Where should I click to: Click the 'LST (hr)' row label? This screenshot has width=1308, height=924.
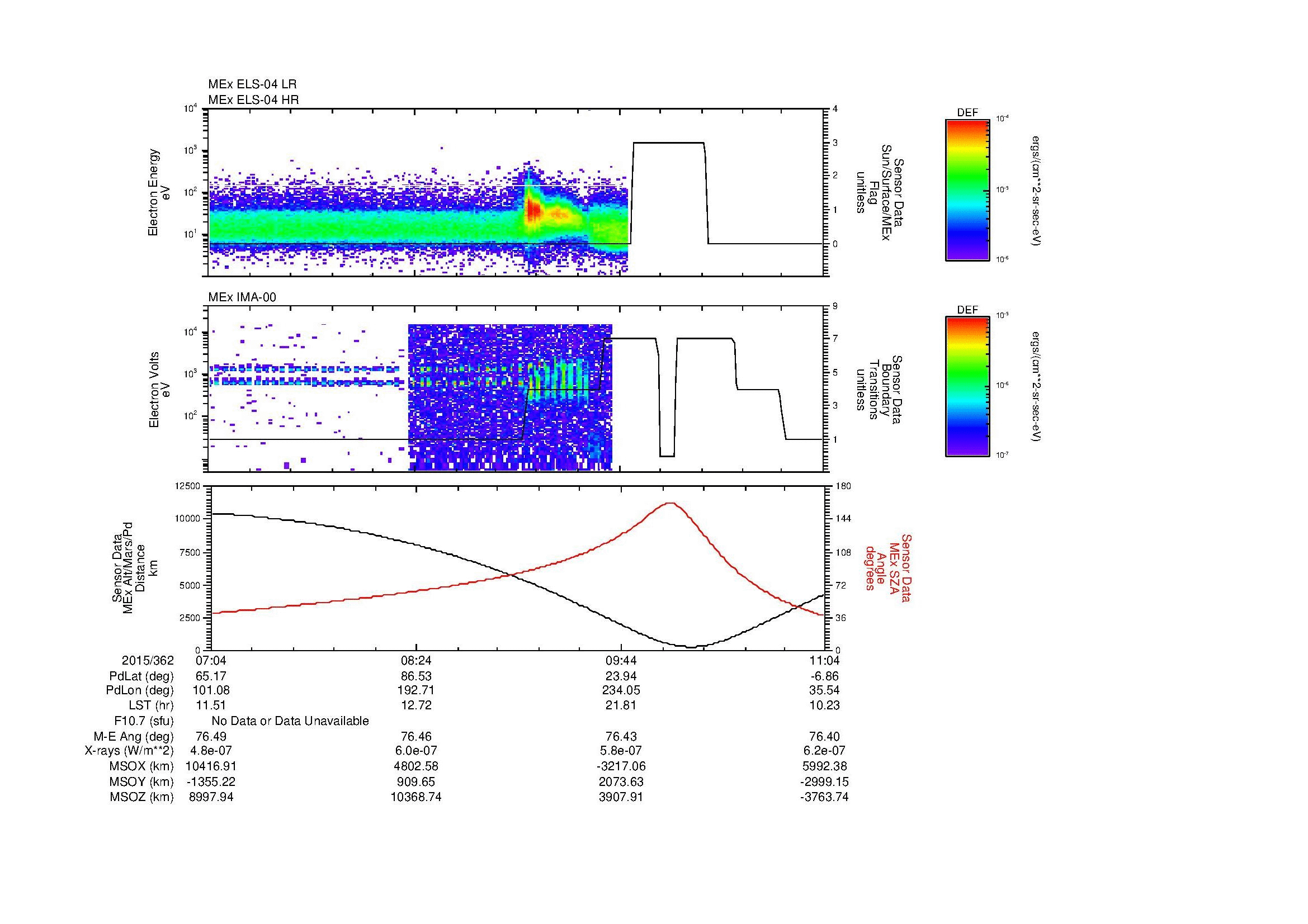click(151, 705)
